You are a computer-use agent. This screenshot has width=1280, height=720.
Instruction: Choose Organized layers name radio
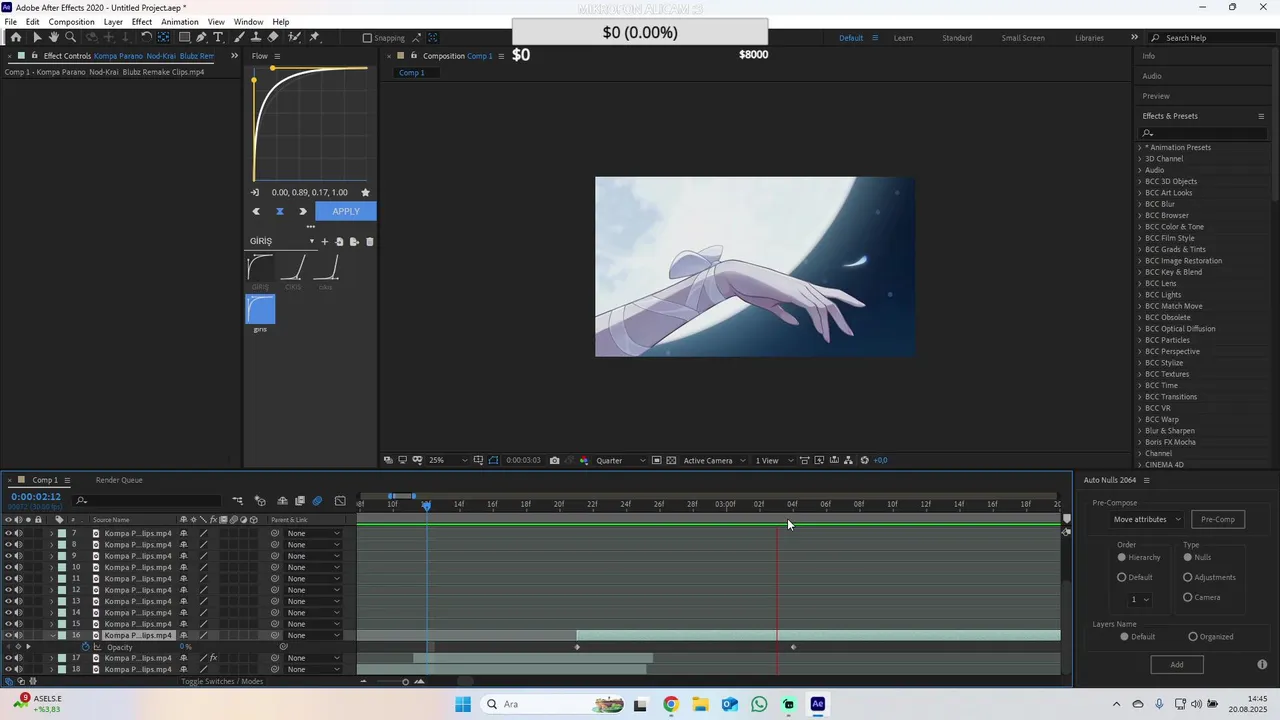pyautogui.click(x=1193, y=636)
